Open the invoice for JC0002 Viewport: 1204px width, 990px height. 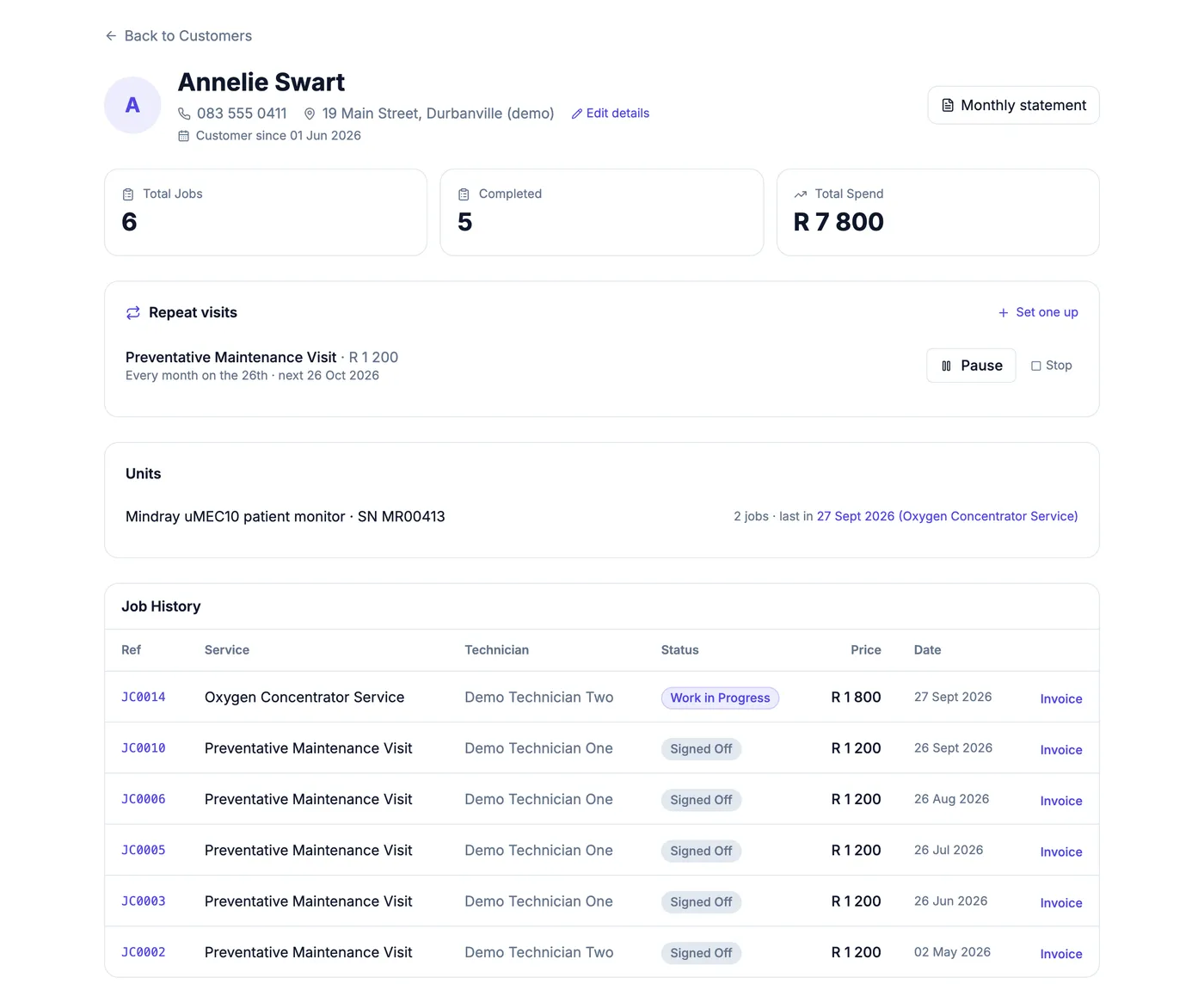1061,954
